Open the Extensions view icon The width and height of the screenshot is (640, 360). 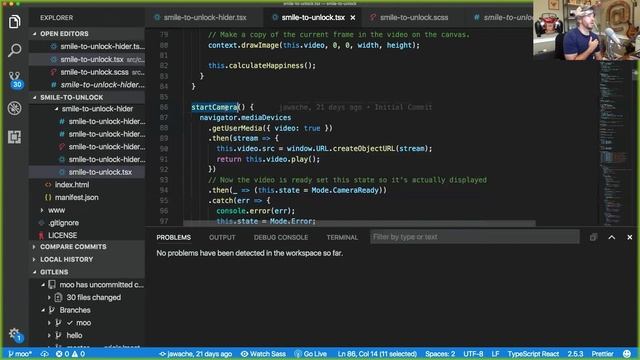tap(15, 137)
